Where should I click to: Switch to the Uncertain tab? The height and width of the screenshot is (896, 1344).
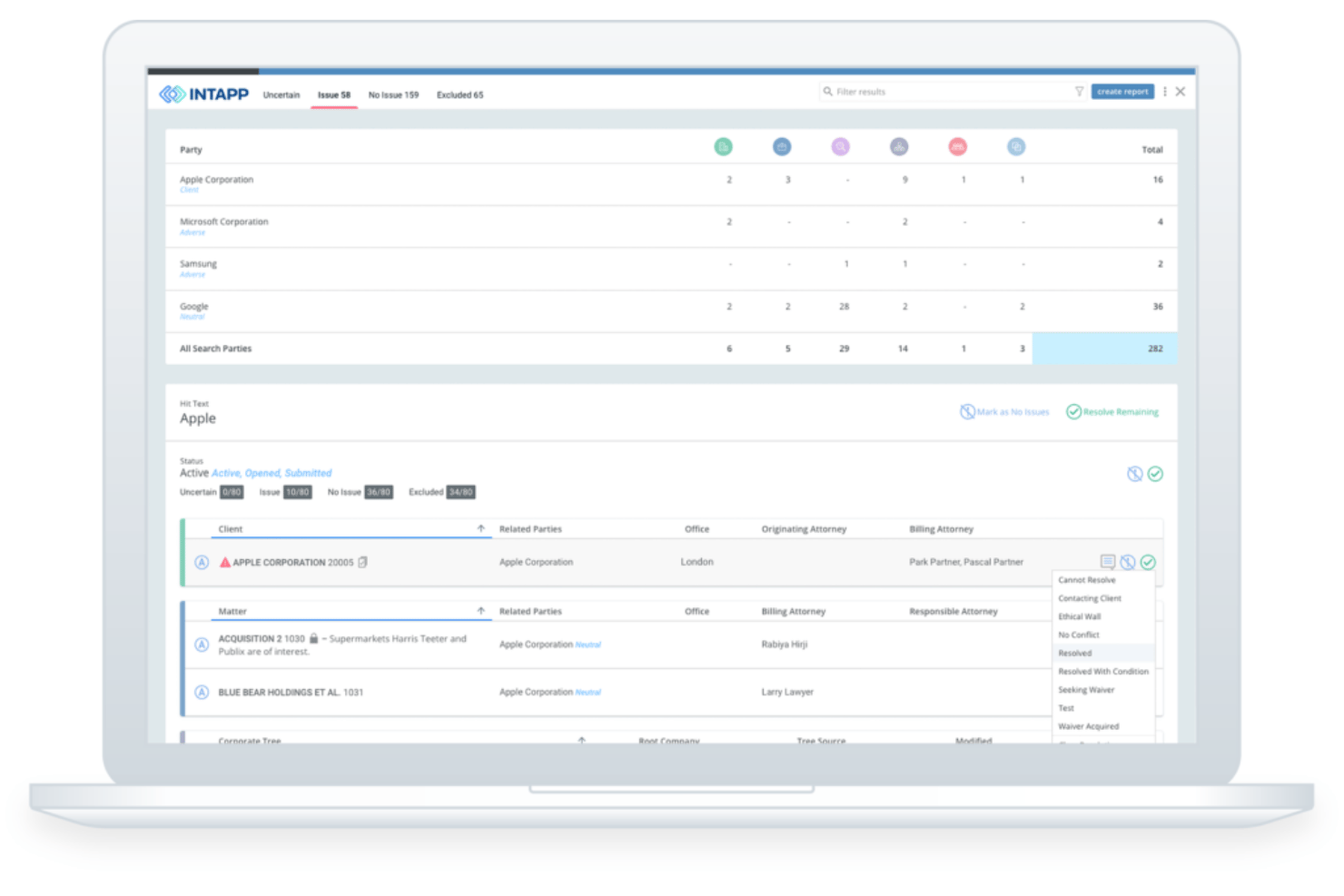point(282,94)
